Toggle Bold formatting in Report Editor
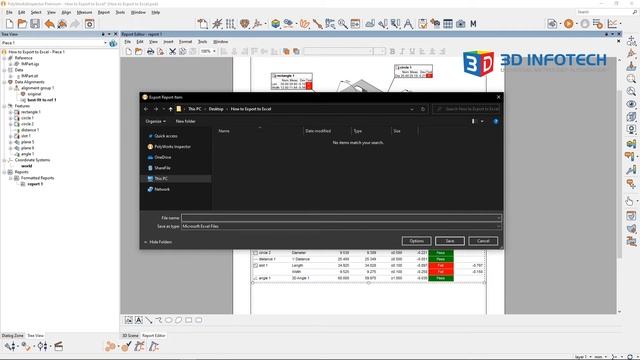Image resolution: width=640 pixels, height=360 pixels. 392,51
